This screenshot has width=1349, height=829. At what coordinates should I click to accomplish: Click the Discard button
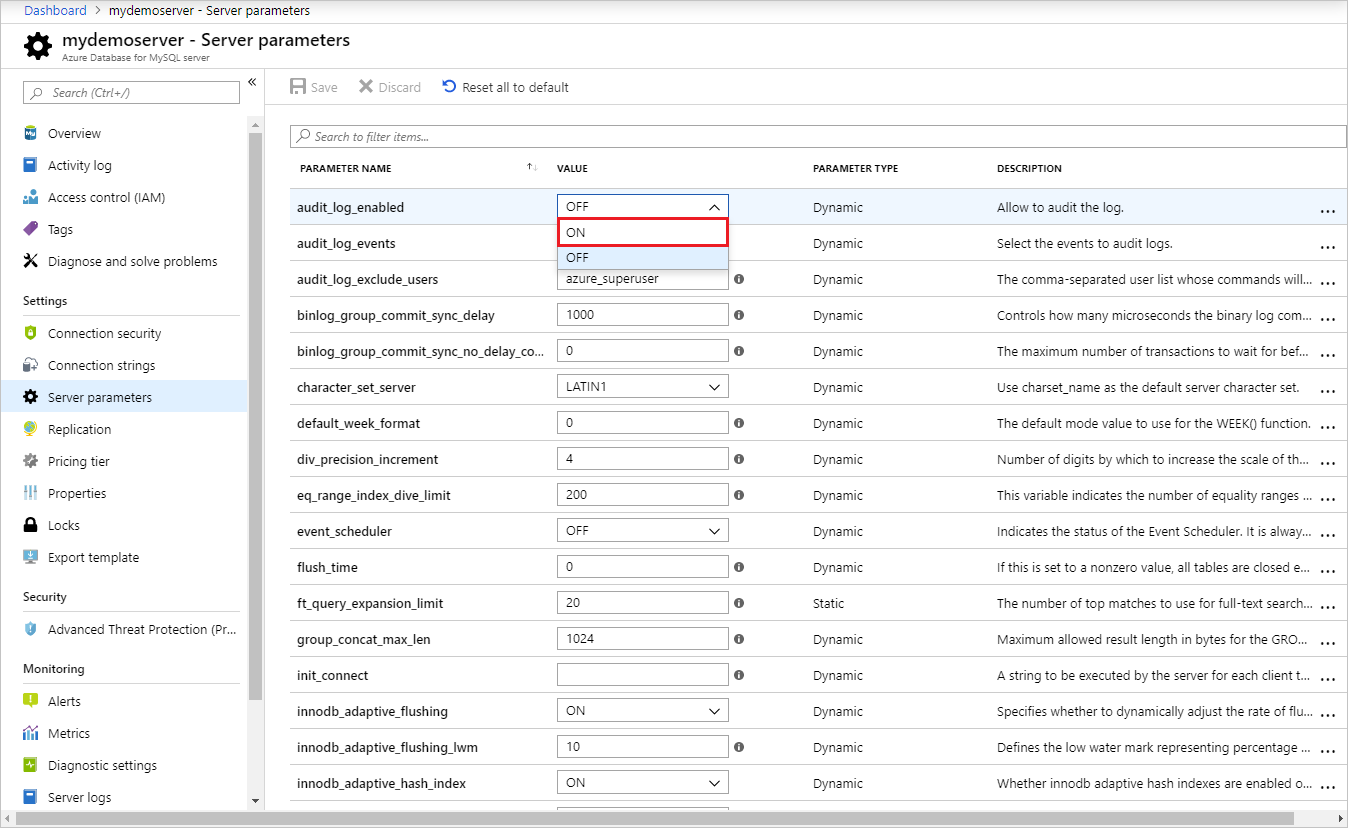click(x=390, y=87)
